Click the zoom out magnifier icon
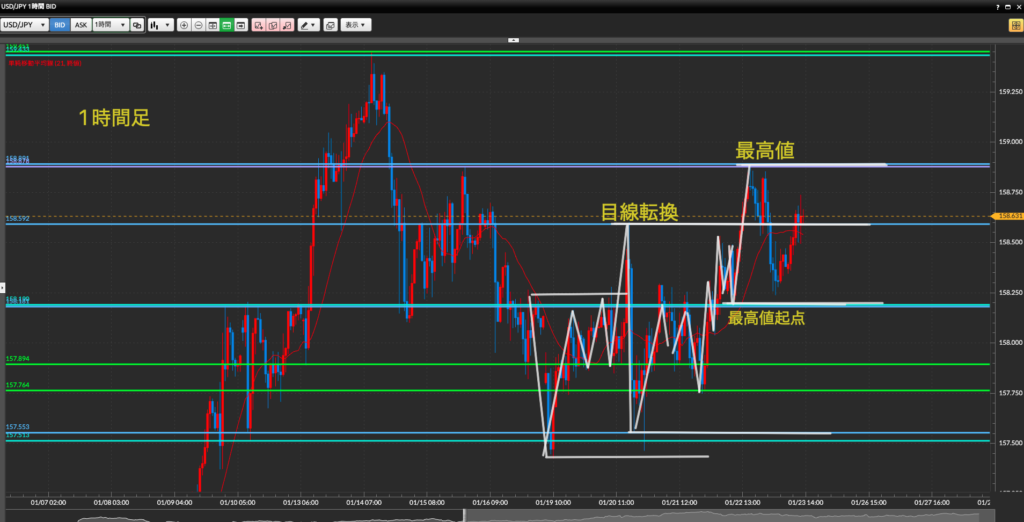Screen dimensions: 1024x522 [x=198, y=24]
